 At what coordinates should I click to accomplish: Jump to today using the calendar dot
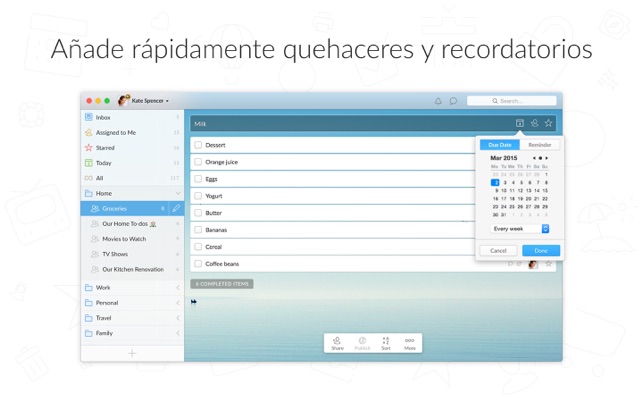pos(540,158)
